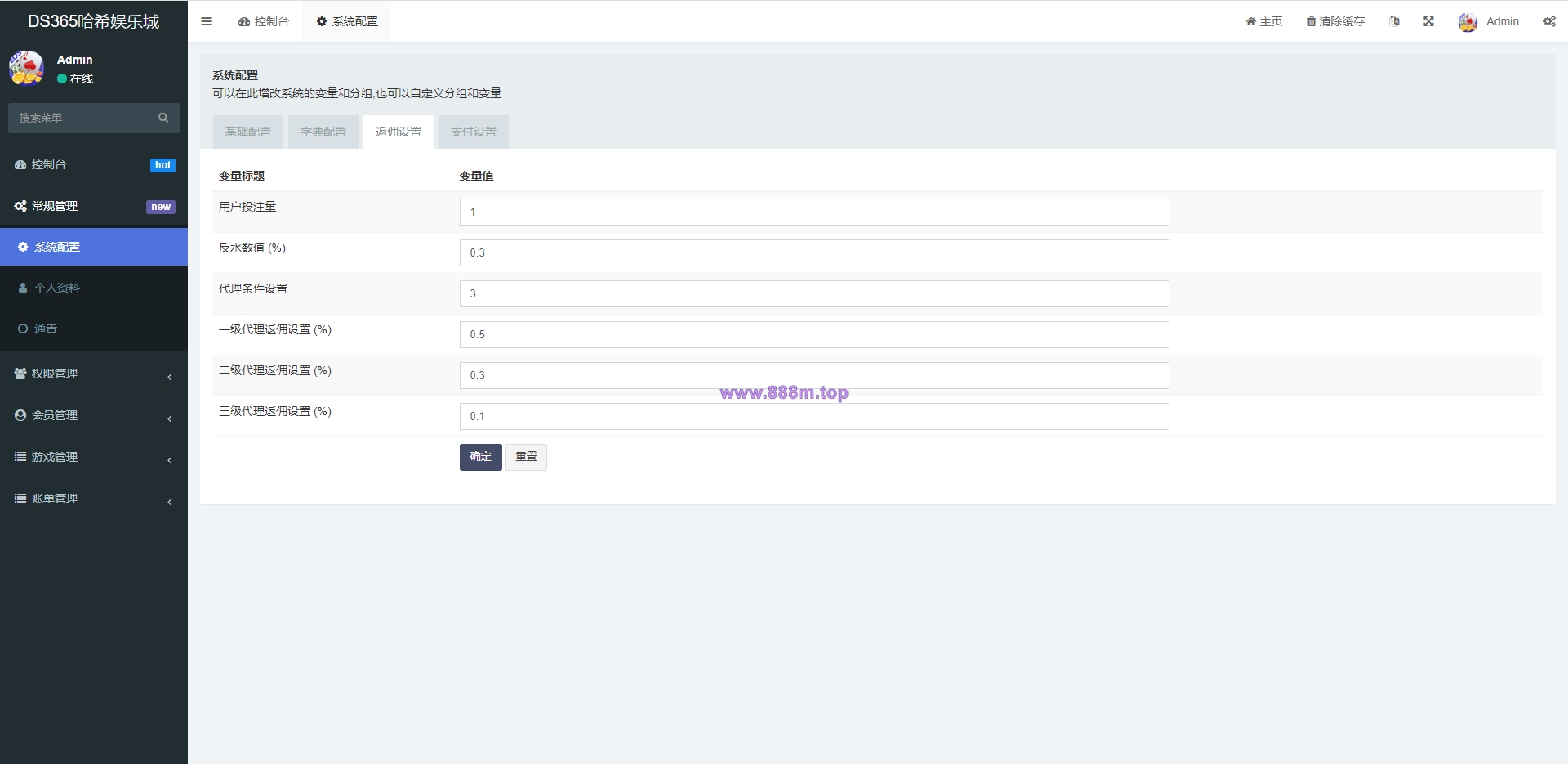Screen dimensions: 1568x764
Task: Click the 会员管理 user-circle icon
Action: point(20,415)
